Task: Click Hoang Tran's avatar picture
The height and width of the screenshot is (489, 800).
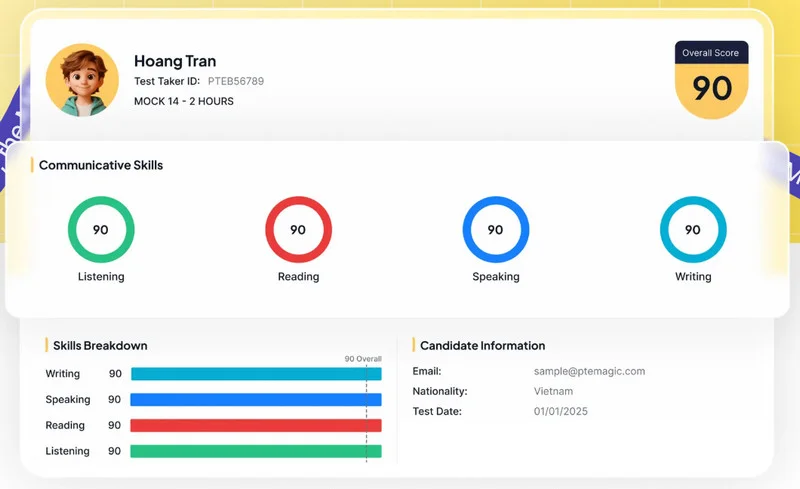Action: coord(82,80)
